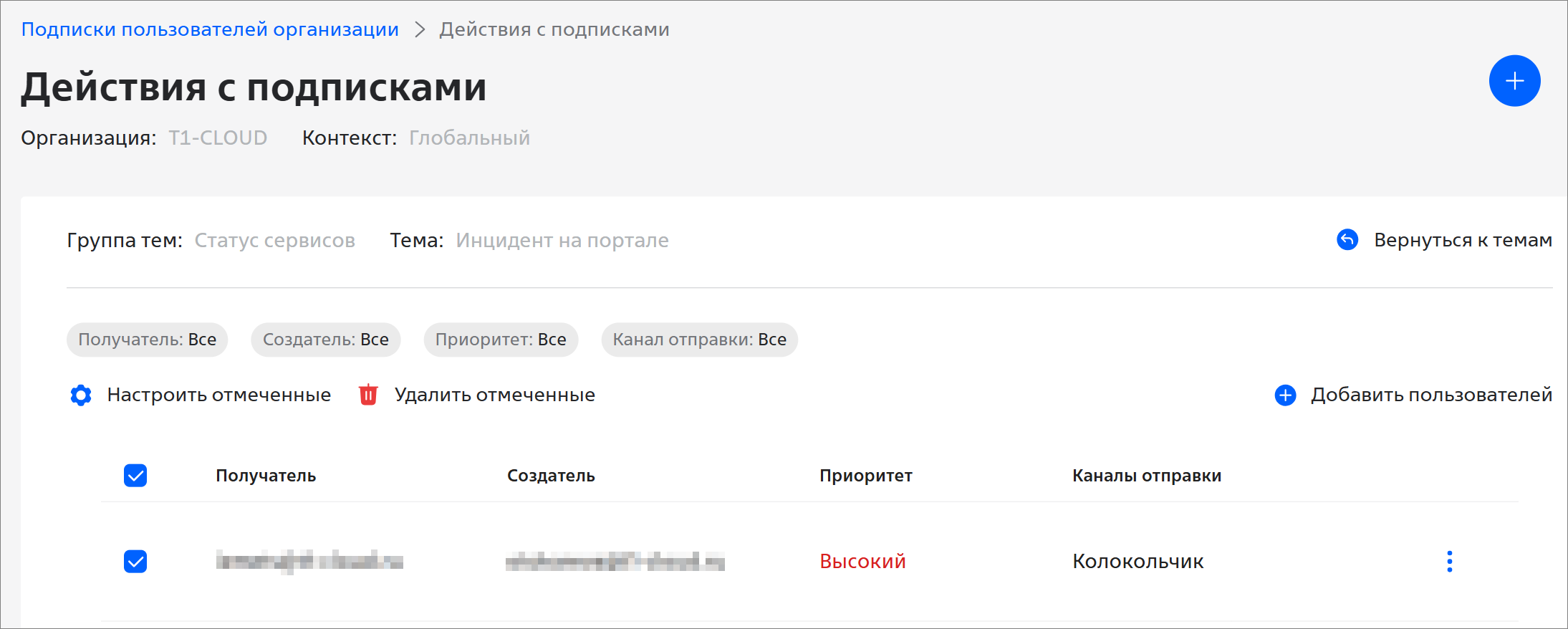Uncheck the select-all header checkbox
The image size is (1568, 629).
[135, 476]
